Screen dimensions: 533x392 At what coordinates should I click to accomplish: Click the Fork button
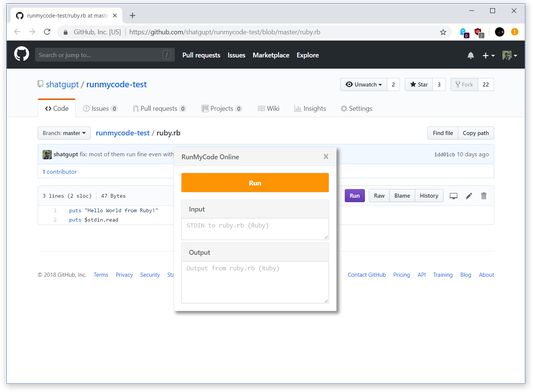coord(464,84)
